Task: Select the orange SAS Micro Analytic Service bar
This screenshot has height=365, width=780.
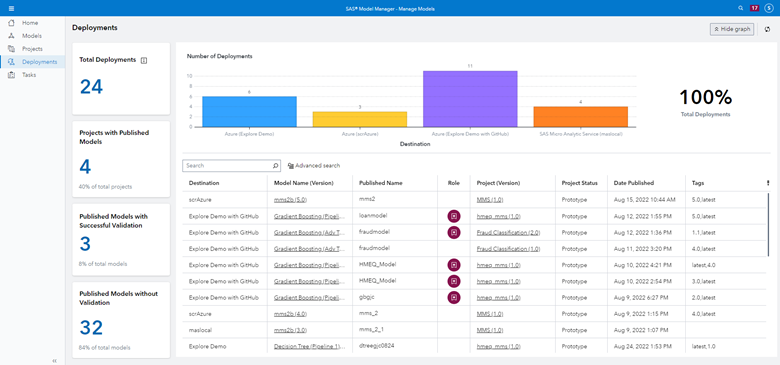Action: [581, 116]
